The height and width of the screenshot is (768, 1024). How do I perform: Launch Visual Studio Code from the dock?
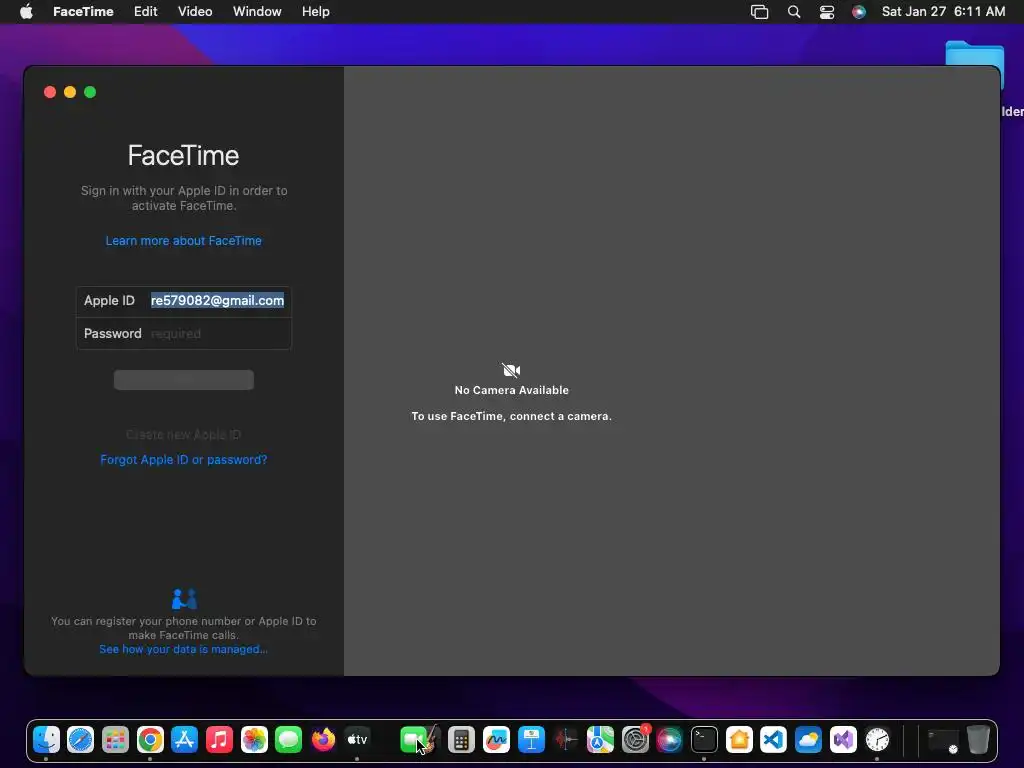point(774,740)
